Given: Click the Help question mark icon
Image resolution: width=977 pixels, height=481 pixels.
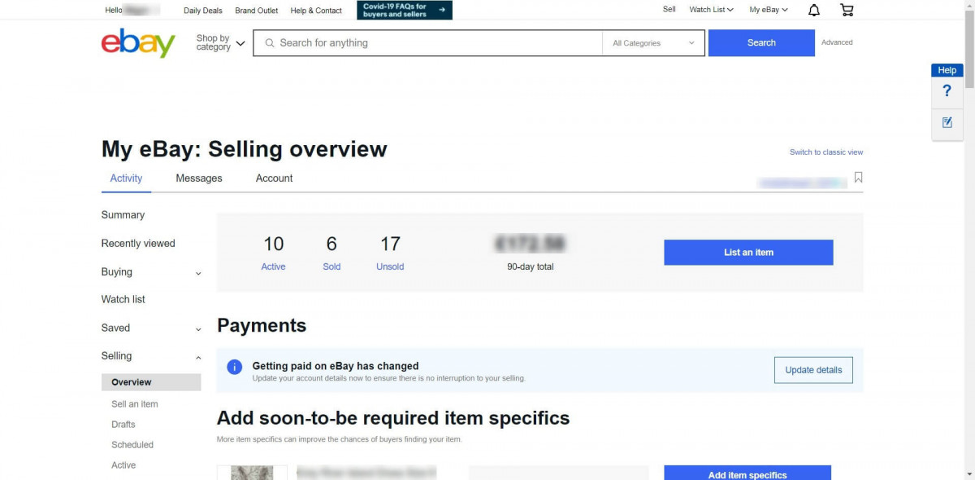Looking at the screenshot, I should [x=946, y=91].
